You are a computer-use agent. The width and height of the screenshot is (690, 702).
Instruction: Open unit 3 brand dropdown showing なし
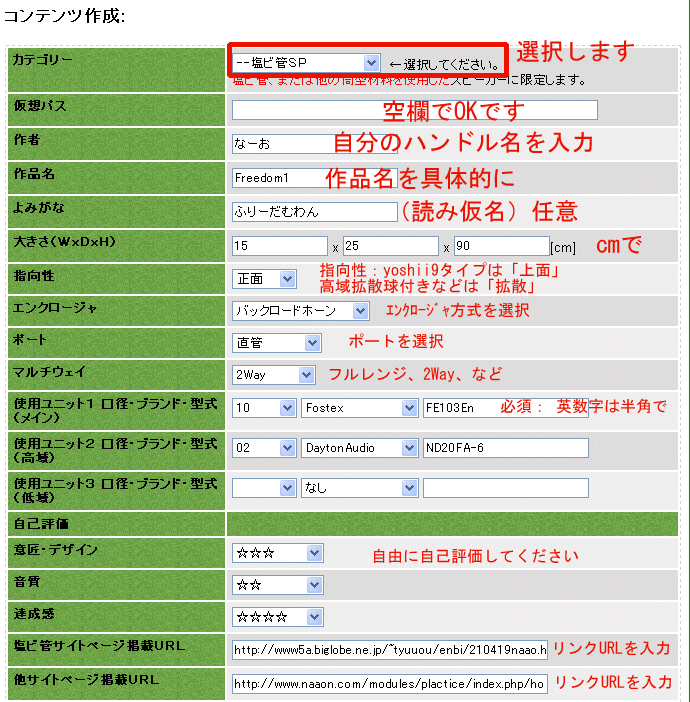click(x=359, y=488)
